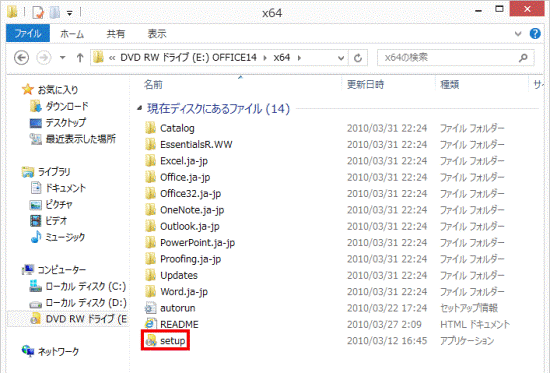Open the autorun setup information file
The height and width of the screenshot is (373, 550).
(170, 308)
